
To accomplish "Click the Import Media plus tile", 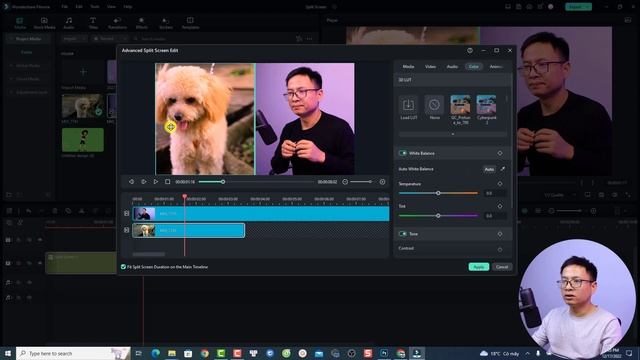I will pos(83,72).
